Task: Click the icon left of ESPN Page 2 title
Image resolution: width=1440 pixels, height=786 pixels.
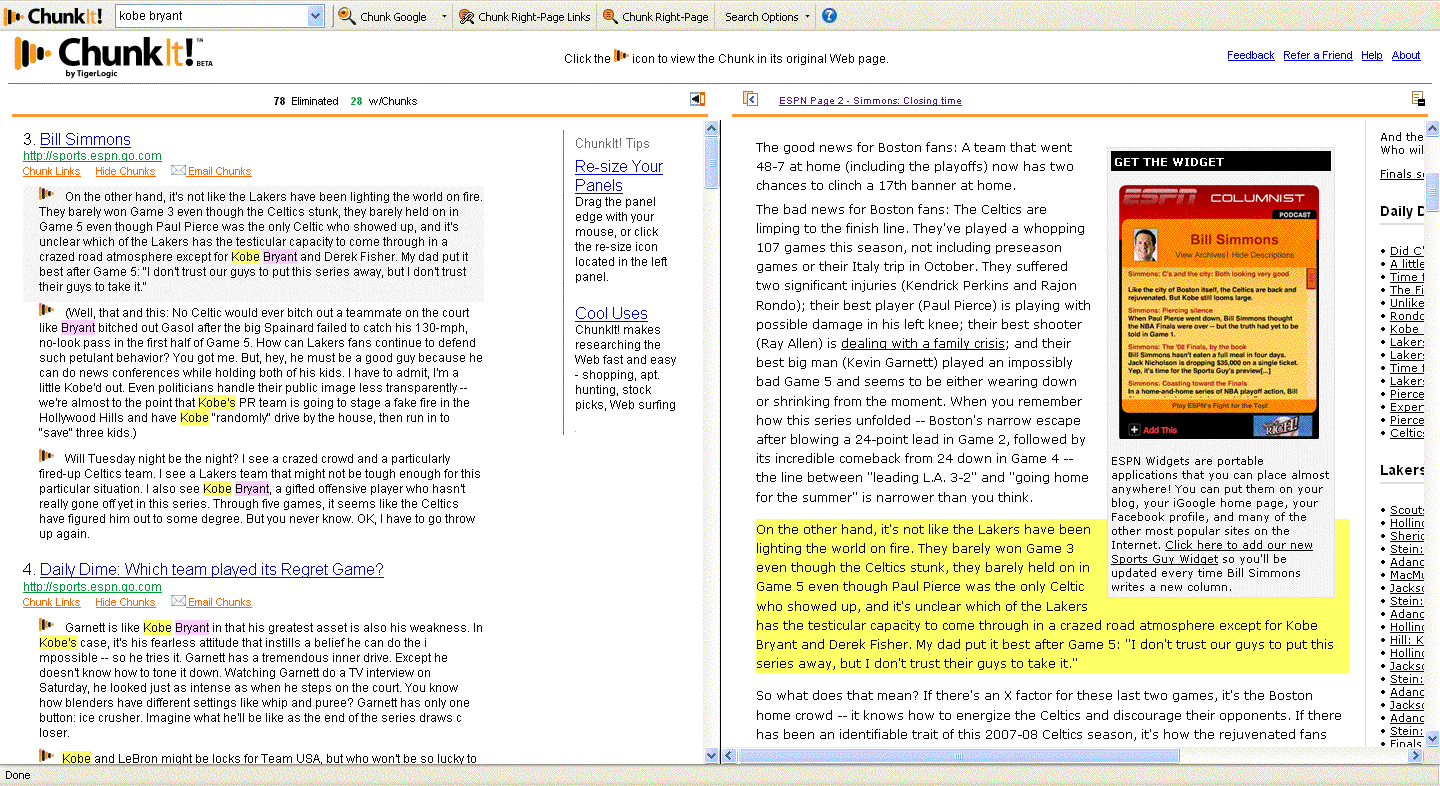Action: (751, 99)
